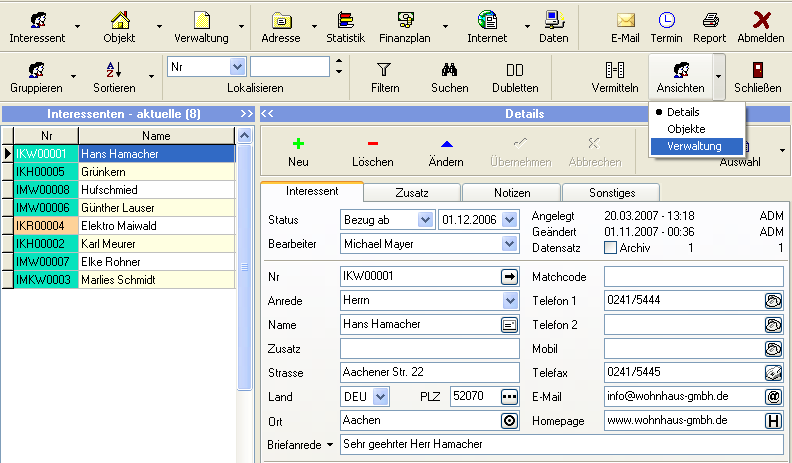Select Verwaltung in Ansichten menu
Screen dimensions: 792x463
[x=694, y=146]
